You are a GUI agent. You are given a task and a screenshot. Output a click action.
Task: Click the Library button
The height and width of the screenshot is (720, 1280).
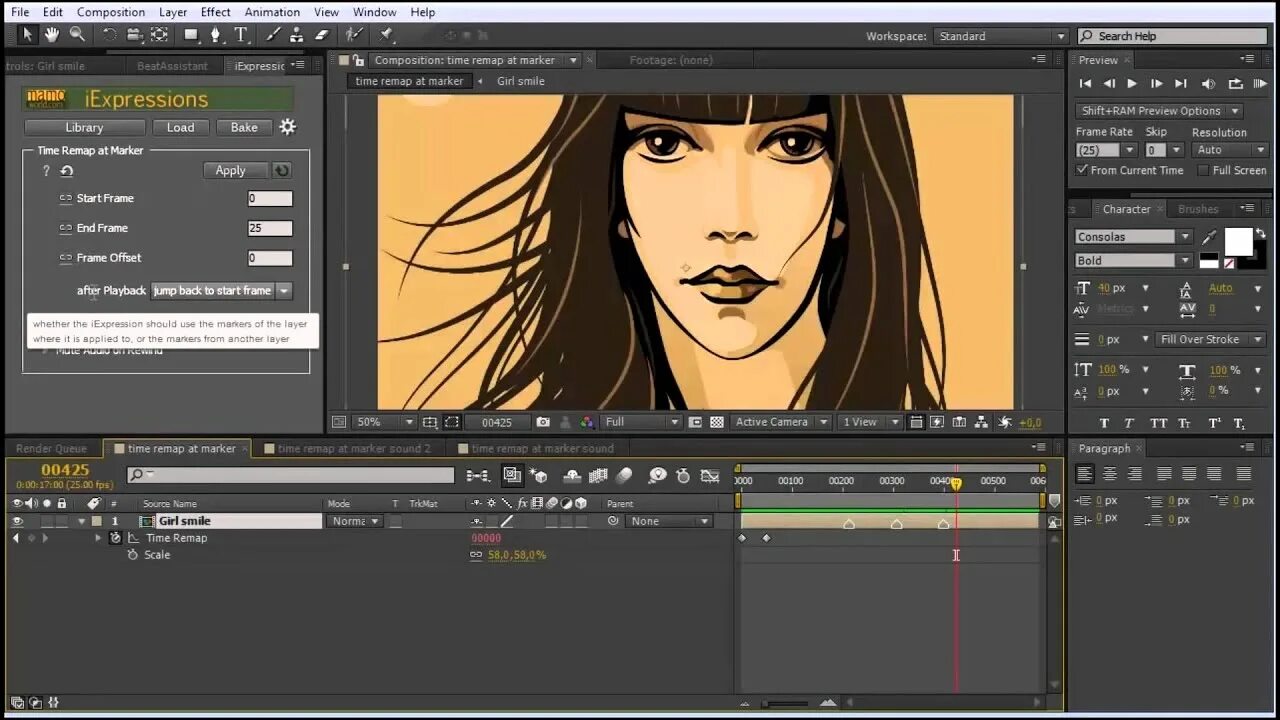(x=84, y=128)
